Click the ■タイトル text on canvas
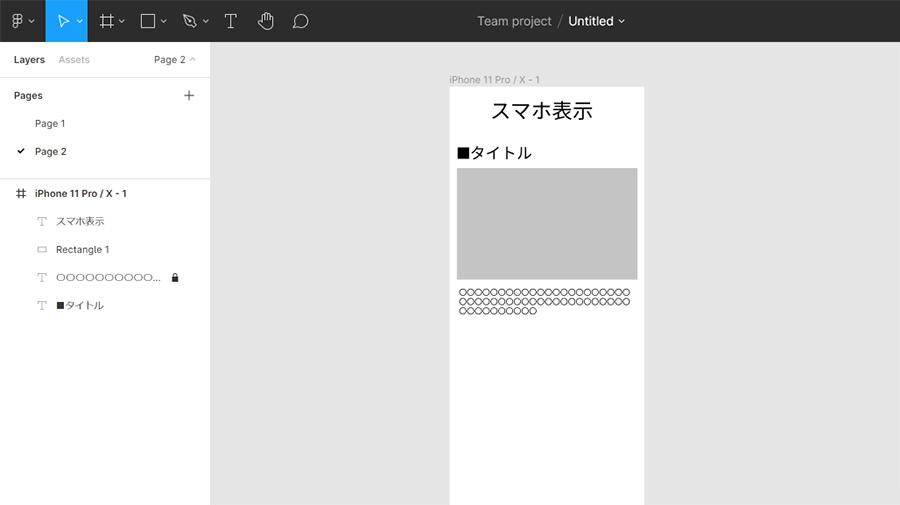This screenshot has height=505, width=900. [494, 153]
